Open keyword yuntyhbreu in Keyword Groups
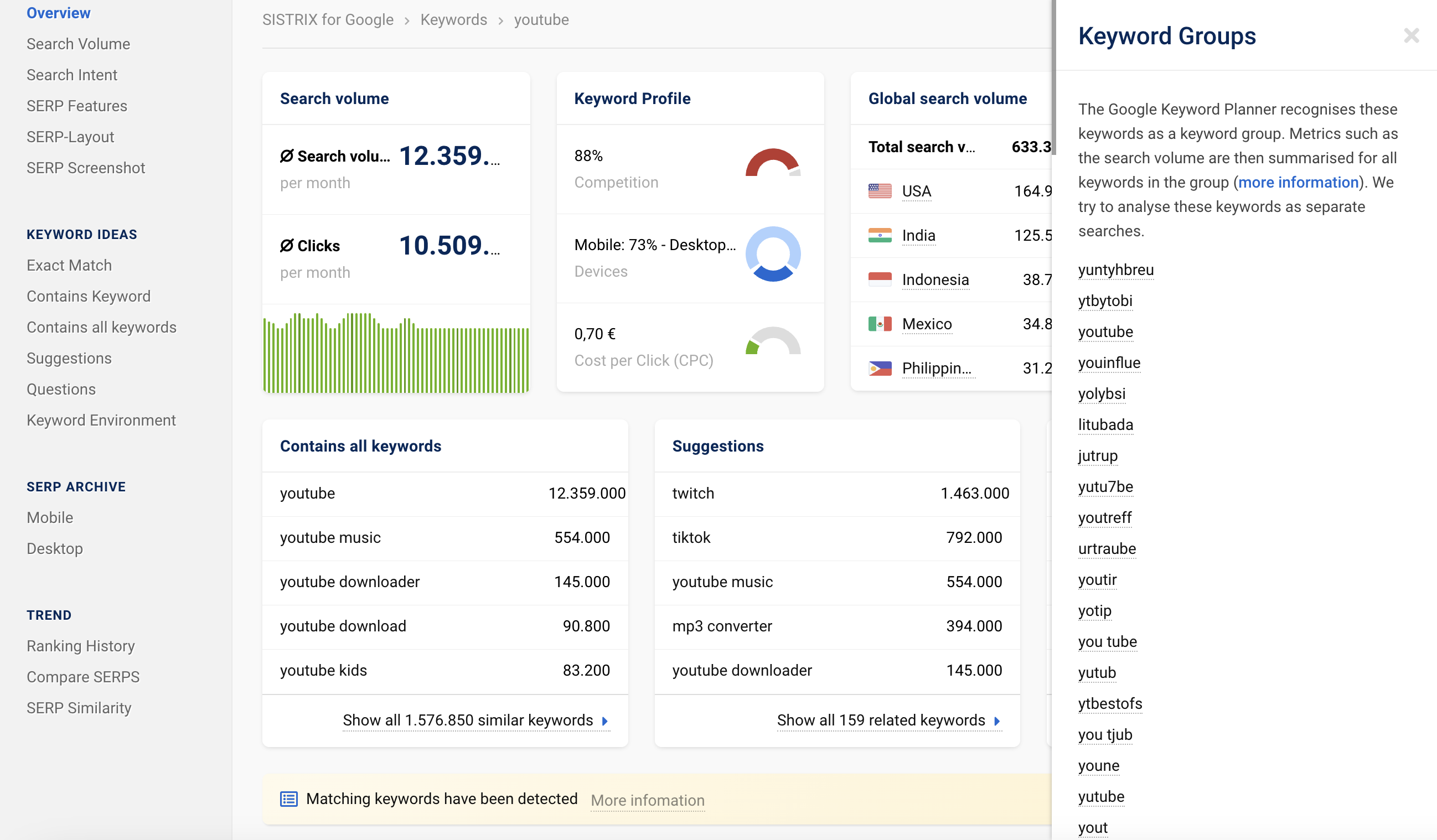The height and width of the screenshot is (840, 1437). (1115, 269)
